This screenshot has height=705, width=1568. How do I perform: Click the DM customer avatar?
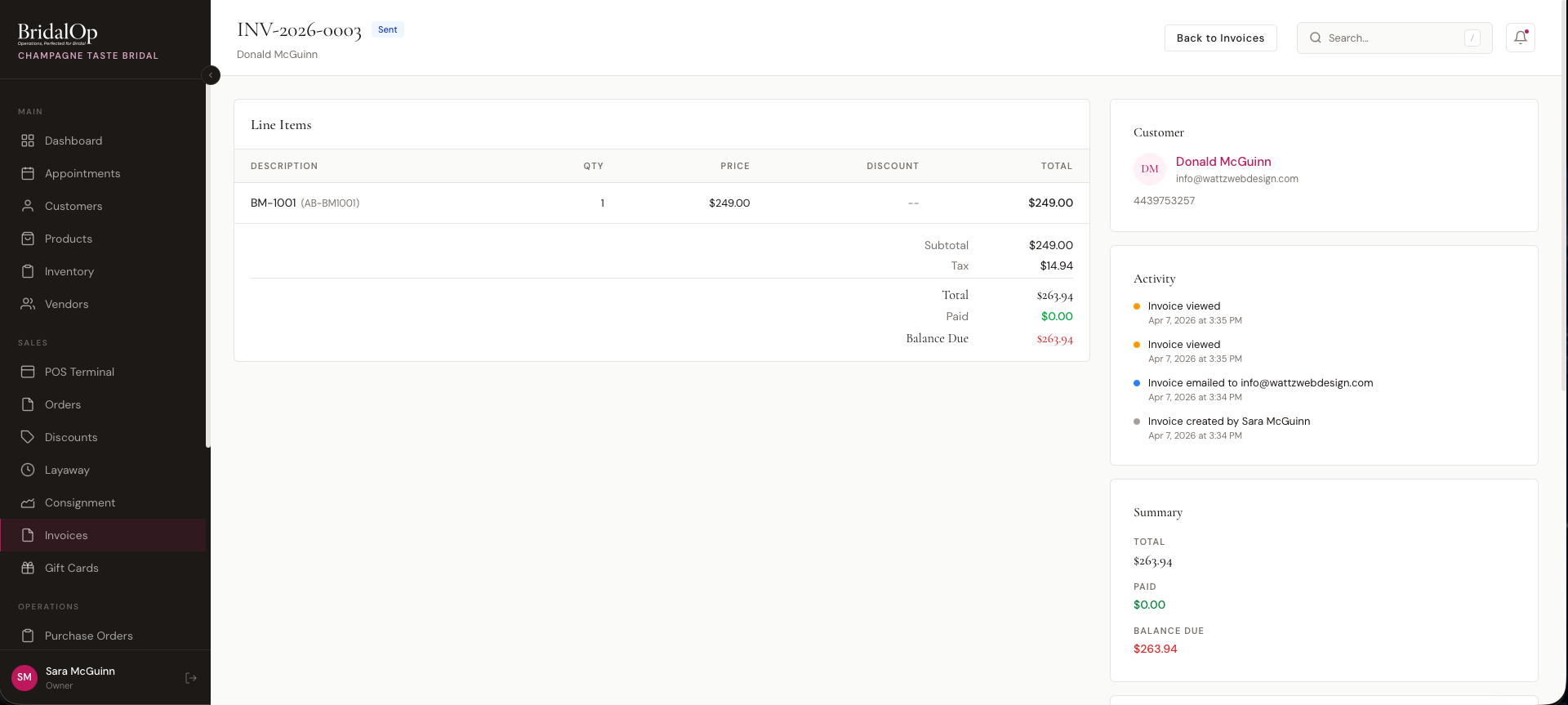pyautogui.click(x=1150, y=169)
